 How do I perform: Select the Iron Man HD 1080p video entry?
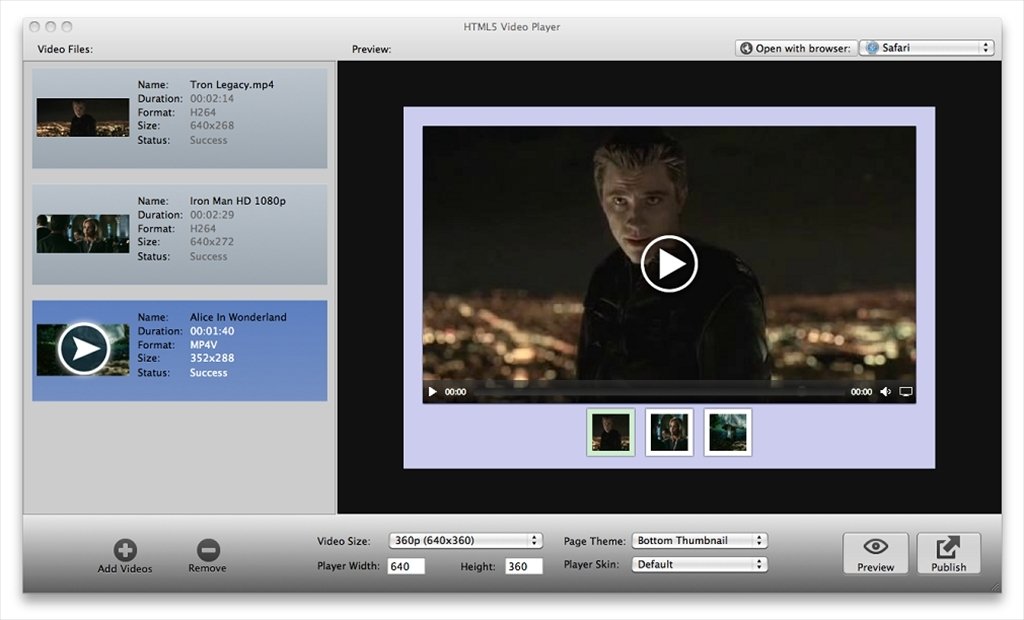point(180,233)
